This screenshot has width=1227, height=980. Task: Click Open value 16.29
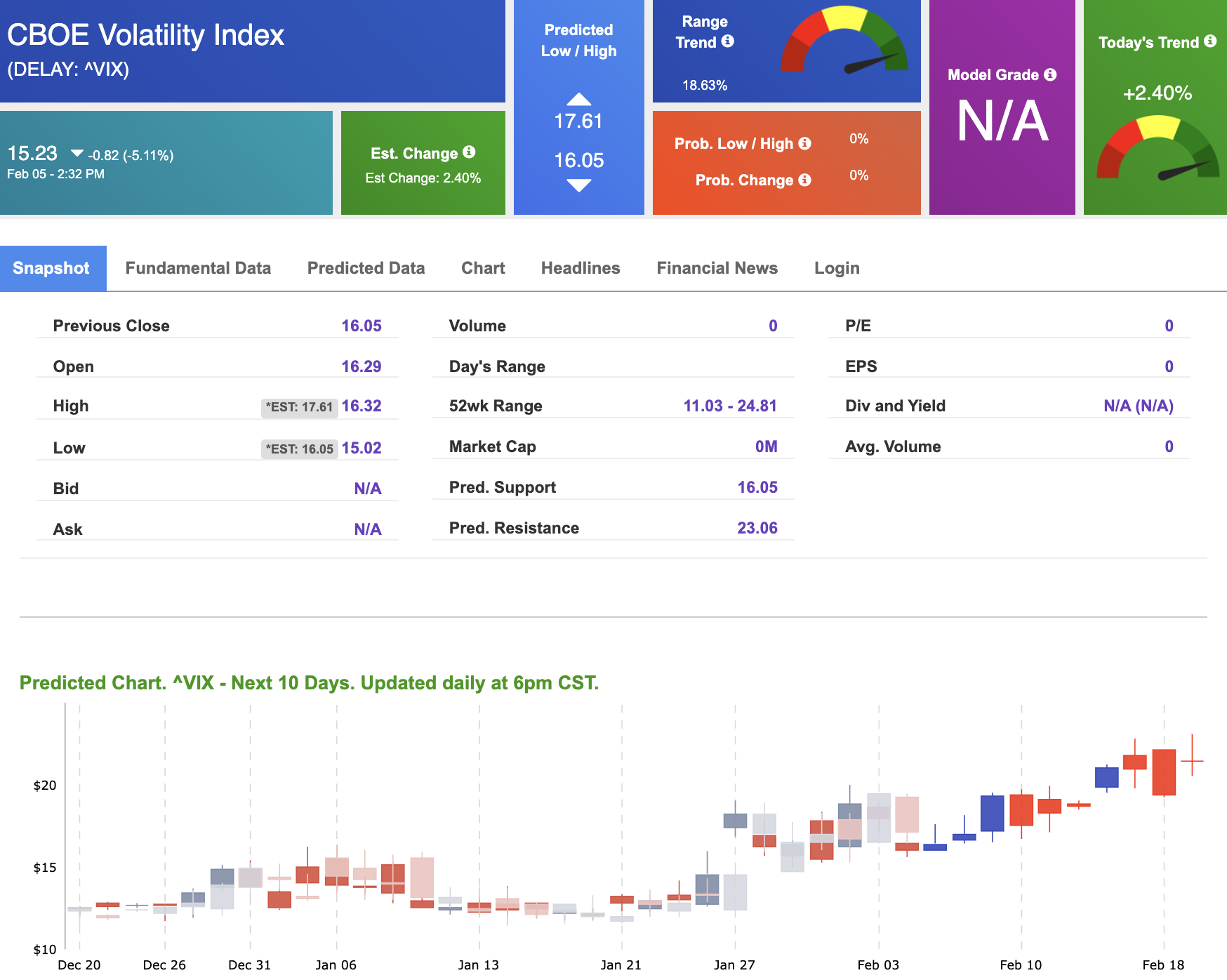362,366
